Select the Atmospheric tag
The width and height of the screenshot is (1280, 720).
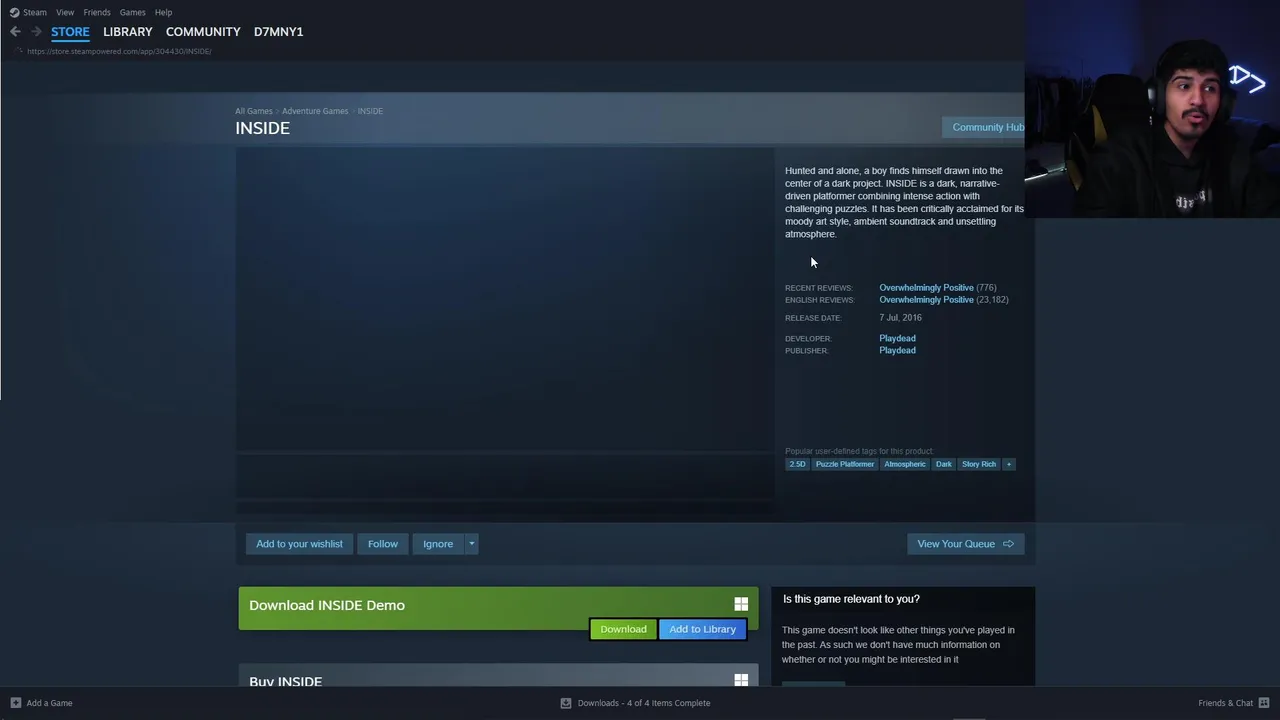point(905,464)
